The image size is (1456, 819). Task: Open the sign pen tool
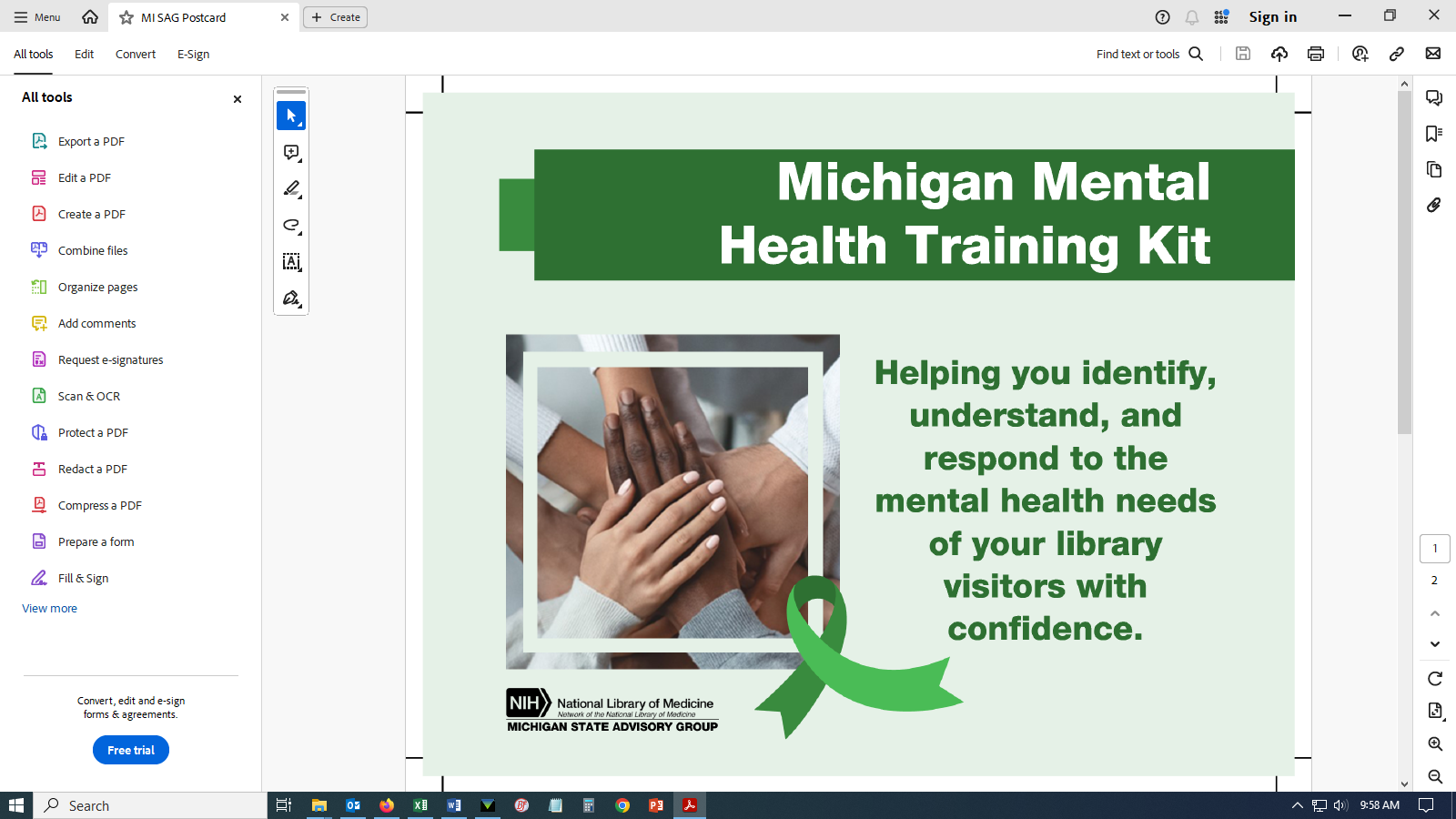point(291,298)
